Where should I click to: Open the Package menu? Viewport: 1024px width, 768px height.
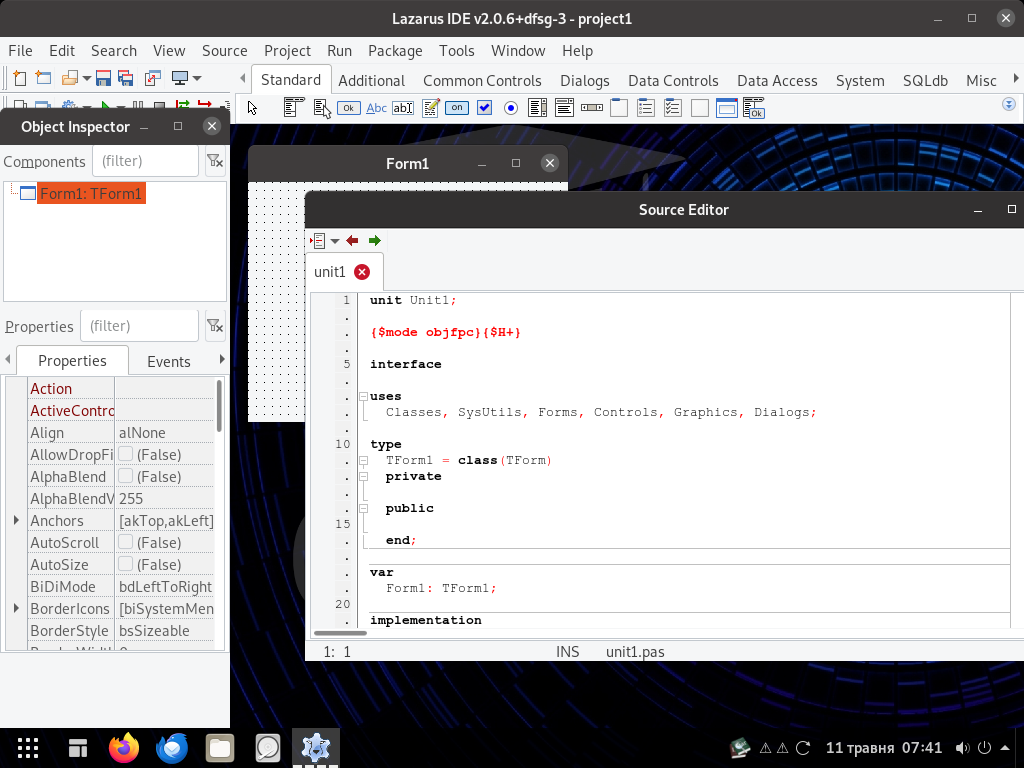pyautogui.click(x=395, y=51)
